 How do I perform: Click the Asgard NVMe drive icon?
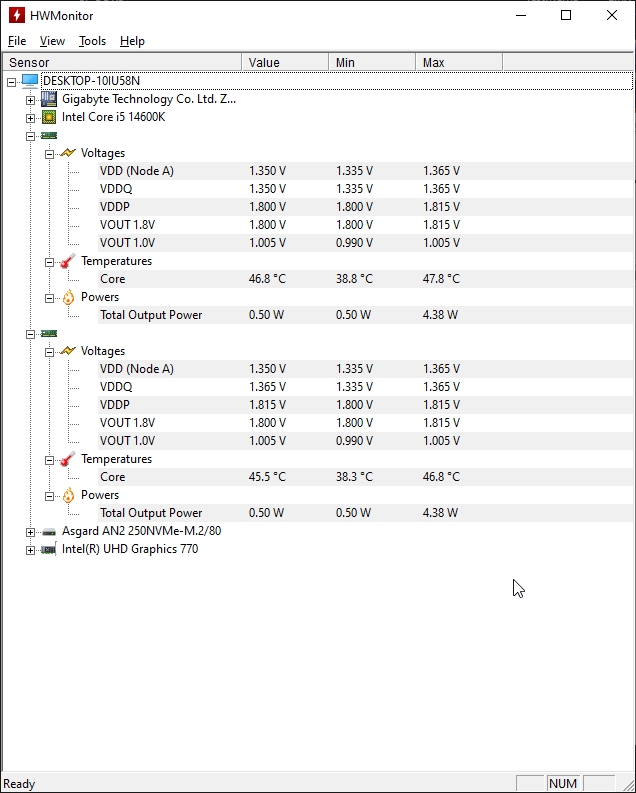49,531
